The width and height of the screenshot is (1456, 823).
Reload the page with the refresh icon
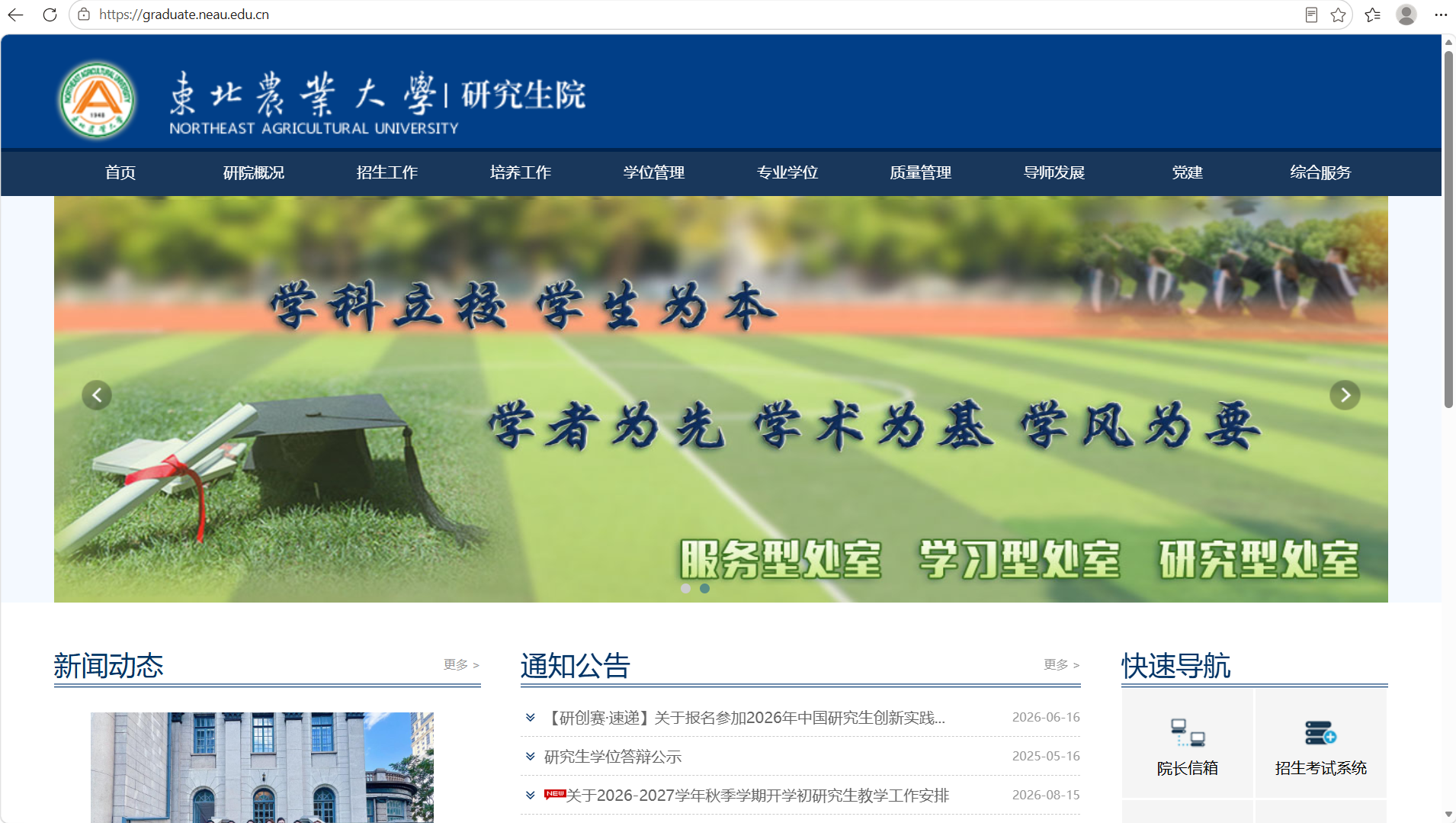pos(50,14)
